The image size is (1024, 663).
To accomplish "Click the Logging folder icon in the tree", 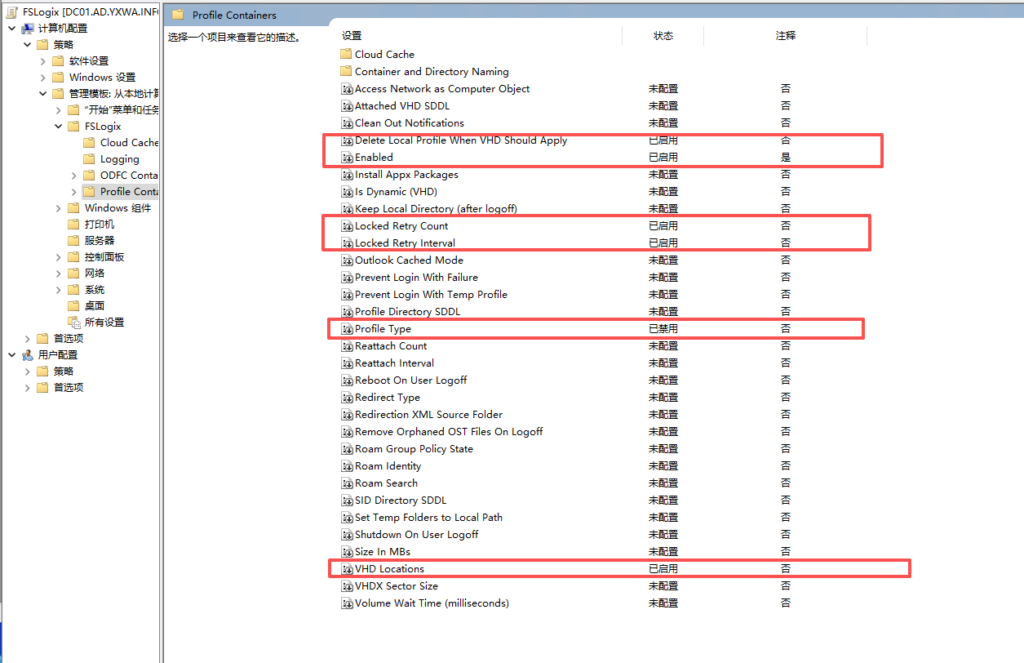I will (x=90, y=159).
